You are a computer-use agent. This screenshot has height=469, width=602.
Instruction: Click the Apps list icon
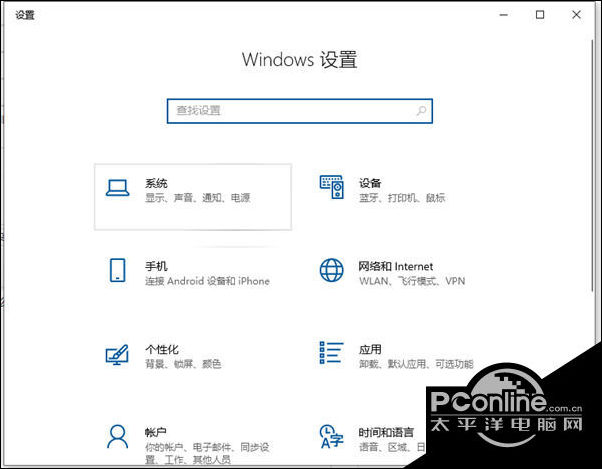tap(332, 352)
